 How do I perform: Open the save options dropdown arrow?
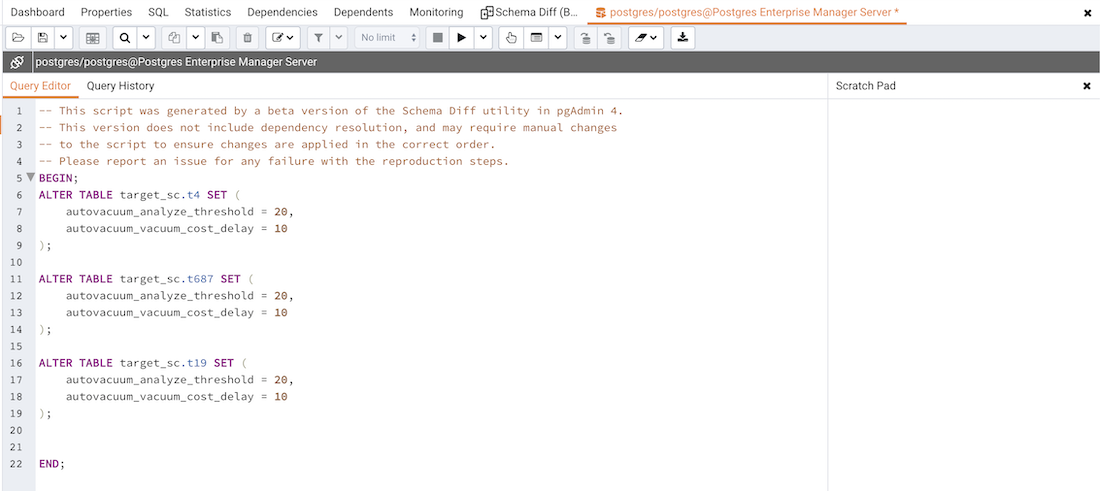click(x=63, y=38)
